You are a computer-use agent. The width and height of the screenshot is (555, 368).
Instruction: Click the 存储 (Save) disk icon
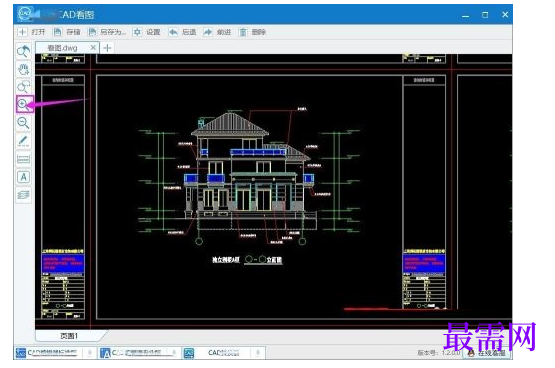click(57, 32)
